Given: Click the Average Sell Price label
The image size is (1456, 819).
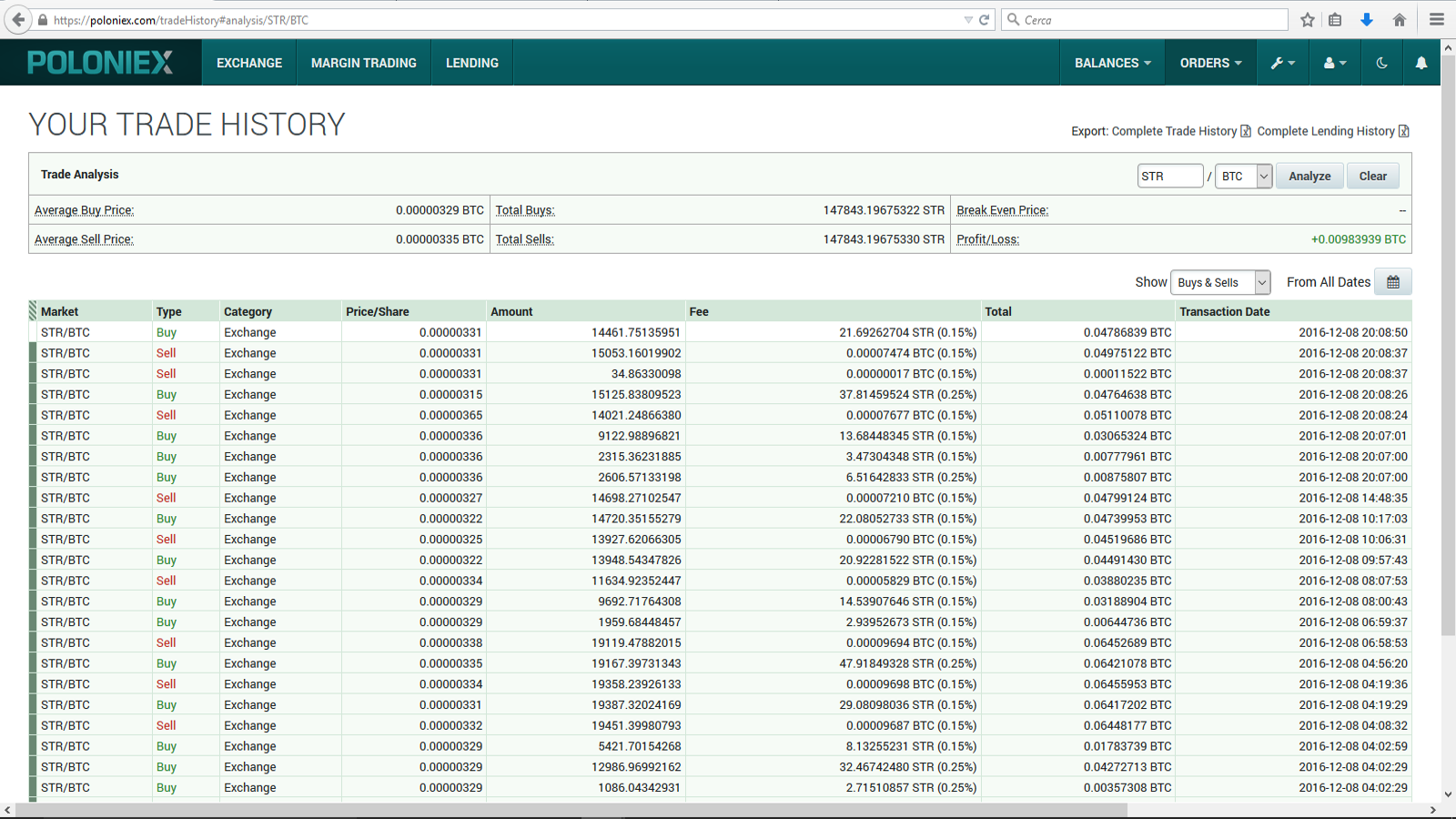Looking at the screenshot, I should 84,239.
